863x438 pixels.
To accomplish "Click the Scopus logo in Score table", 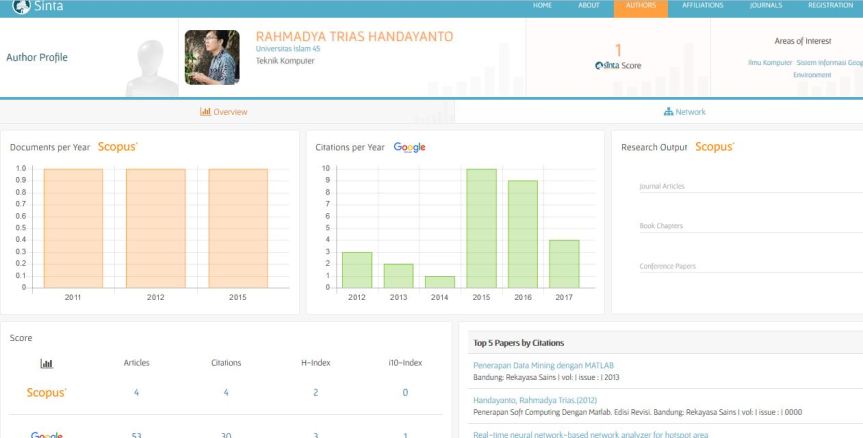I will pyautogui.click(x=46, y=392).
